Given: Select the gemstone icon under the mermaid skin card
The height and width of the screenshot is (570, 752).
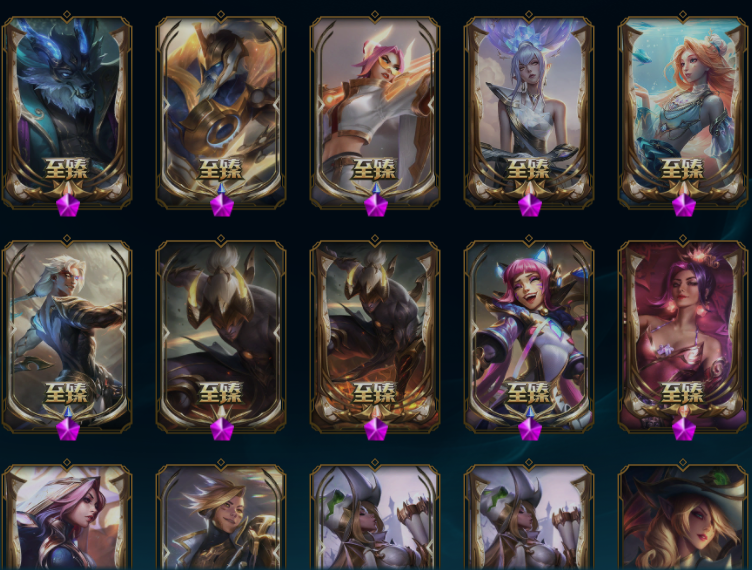Looking at the screenshot, I should click(683, 206).
